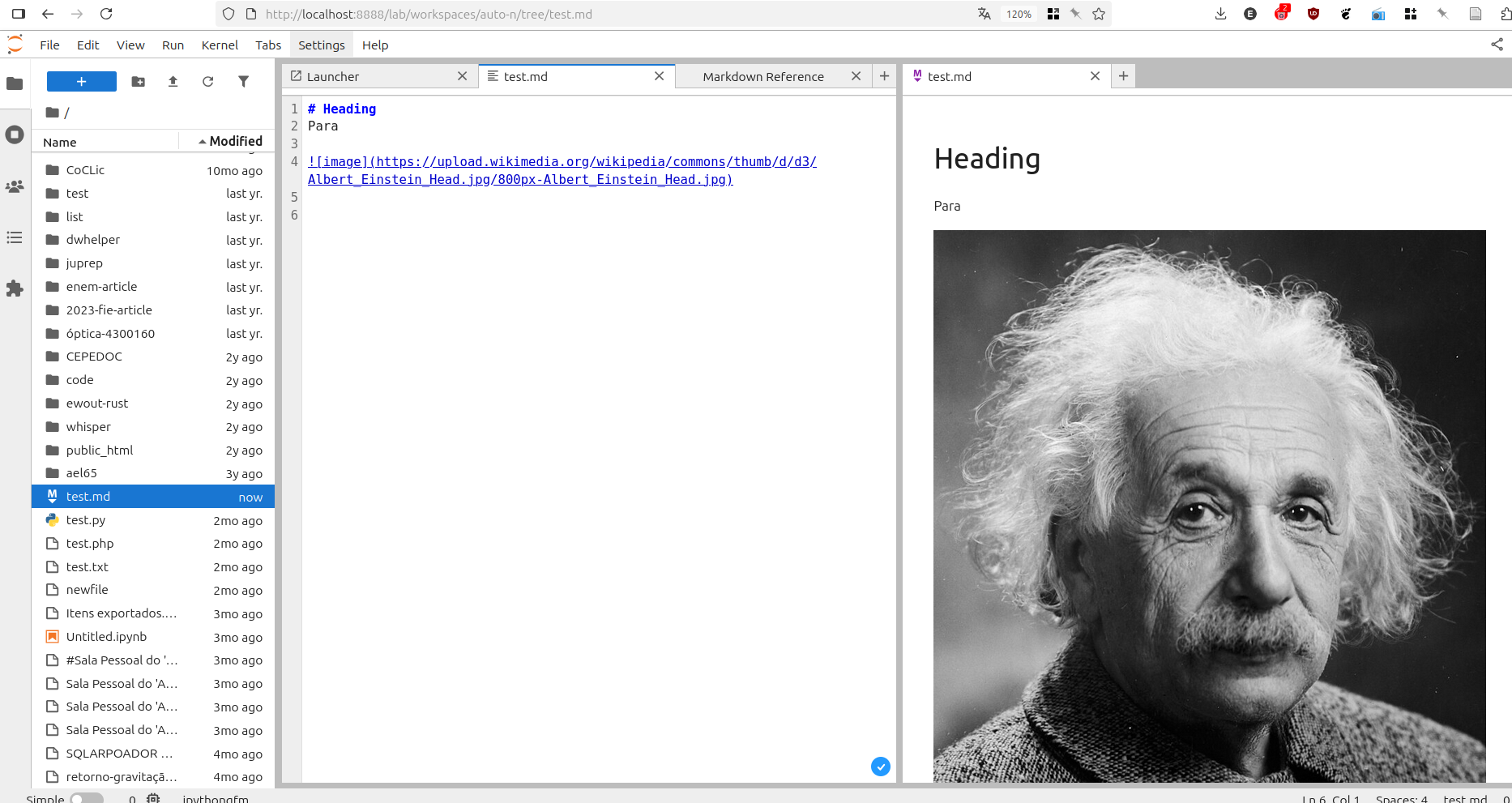Sort files by Name column
Viewport: 1512px width, 803px height.
105,142
